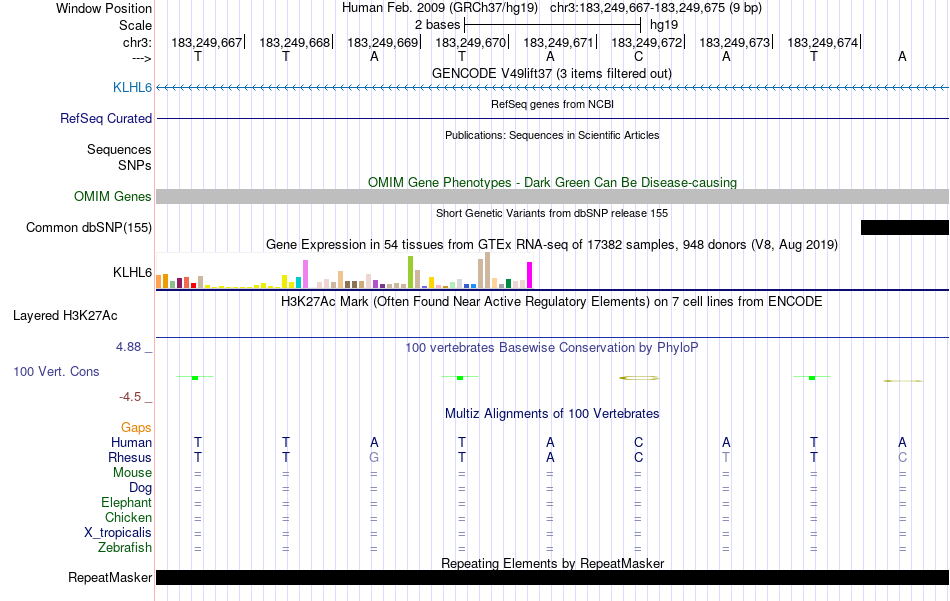Open the RefSeq Curated track label
This screenshot has width=950, height=601.
105,119
